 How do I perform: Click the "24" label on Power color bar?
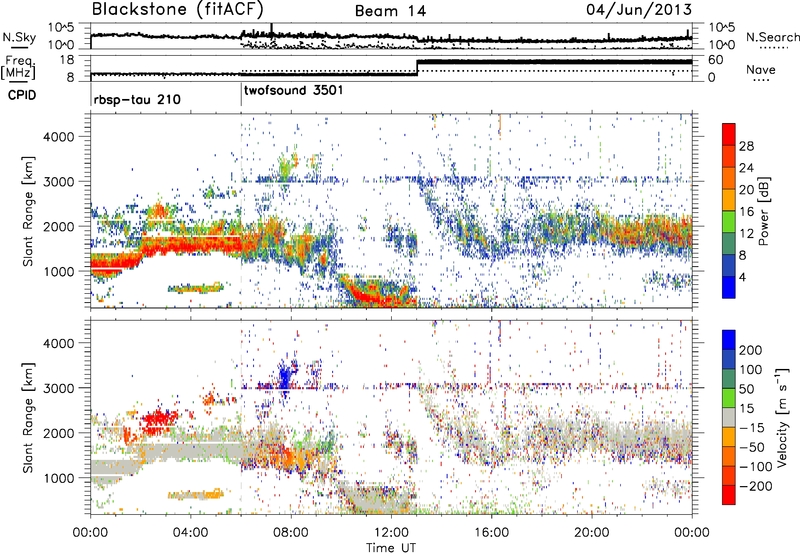(x=746, y=168)
